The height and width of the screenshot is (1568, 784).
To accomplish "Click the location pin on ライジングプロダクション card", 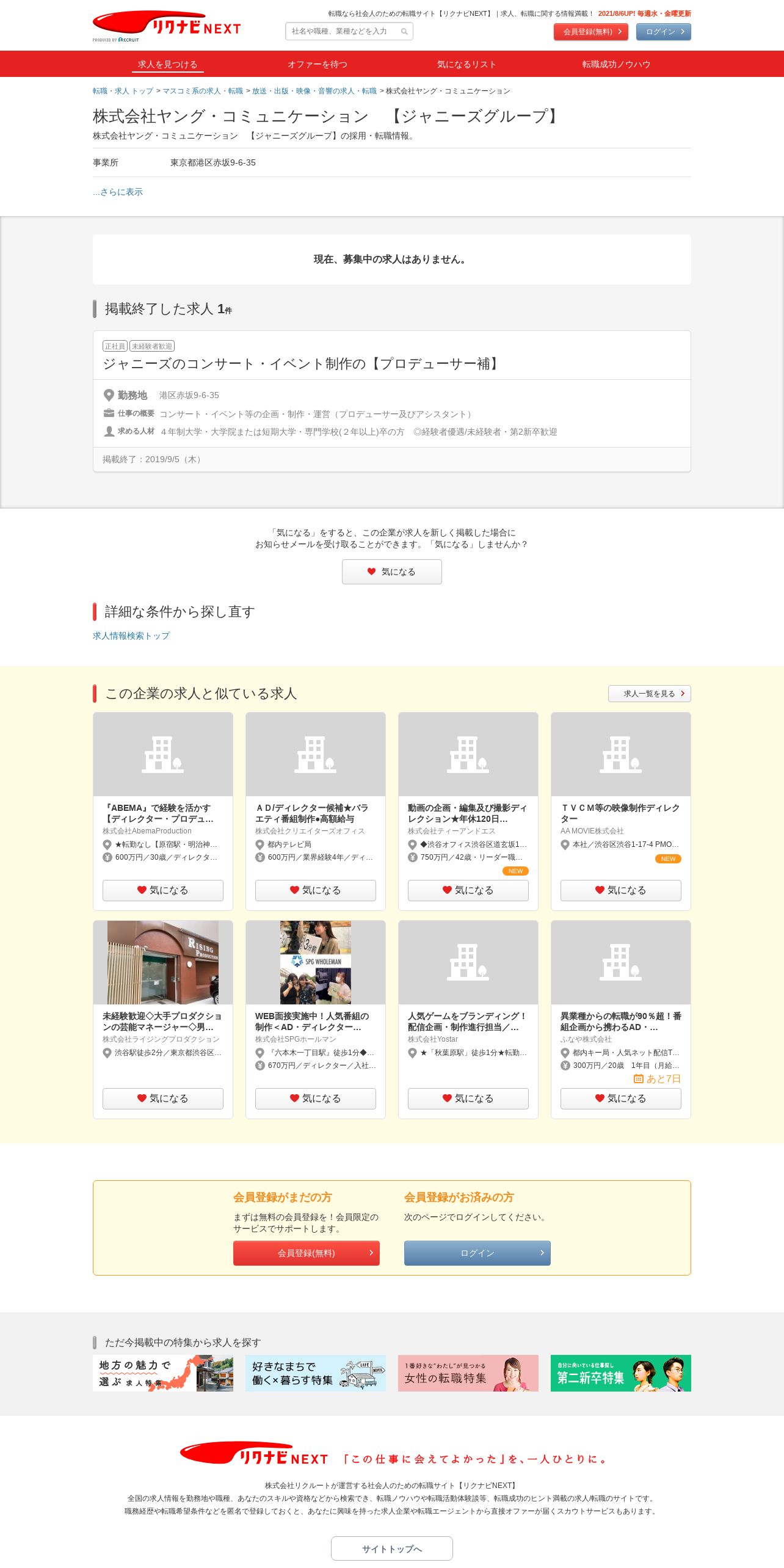I will coord(107,1053).
